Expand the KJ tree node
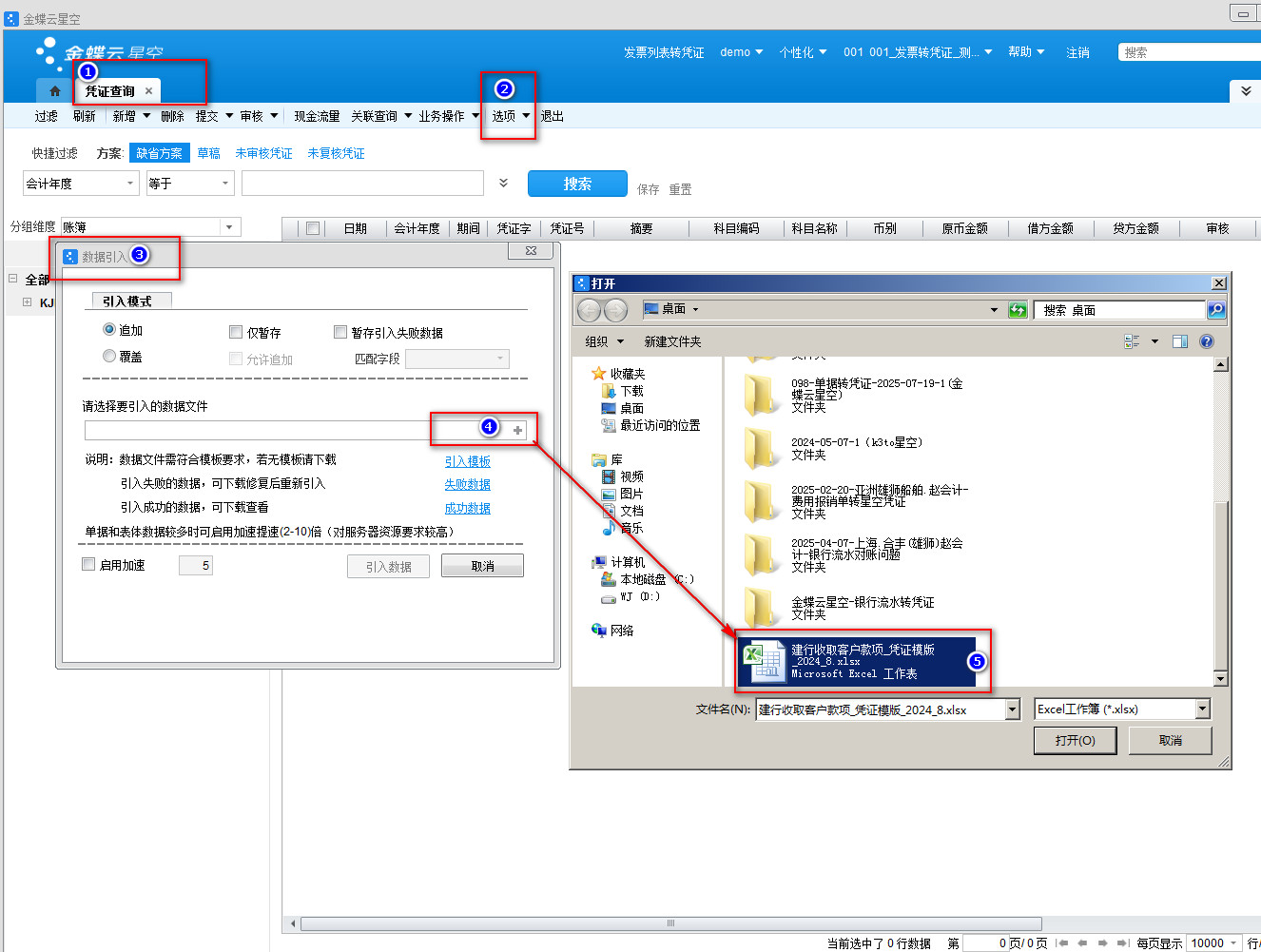 click(27, 302)
